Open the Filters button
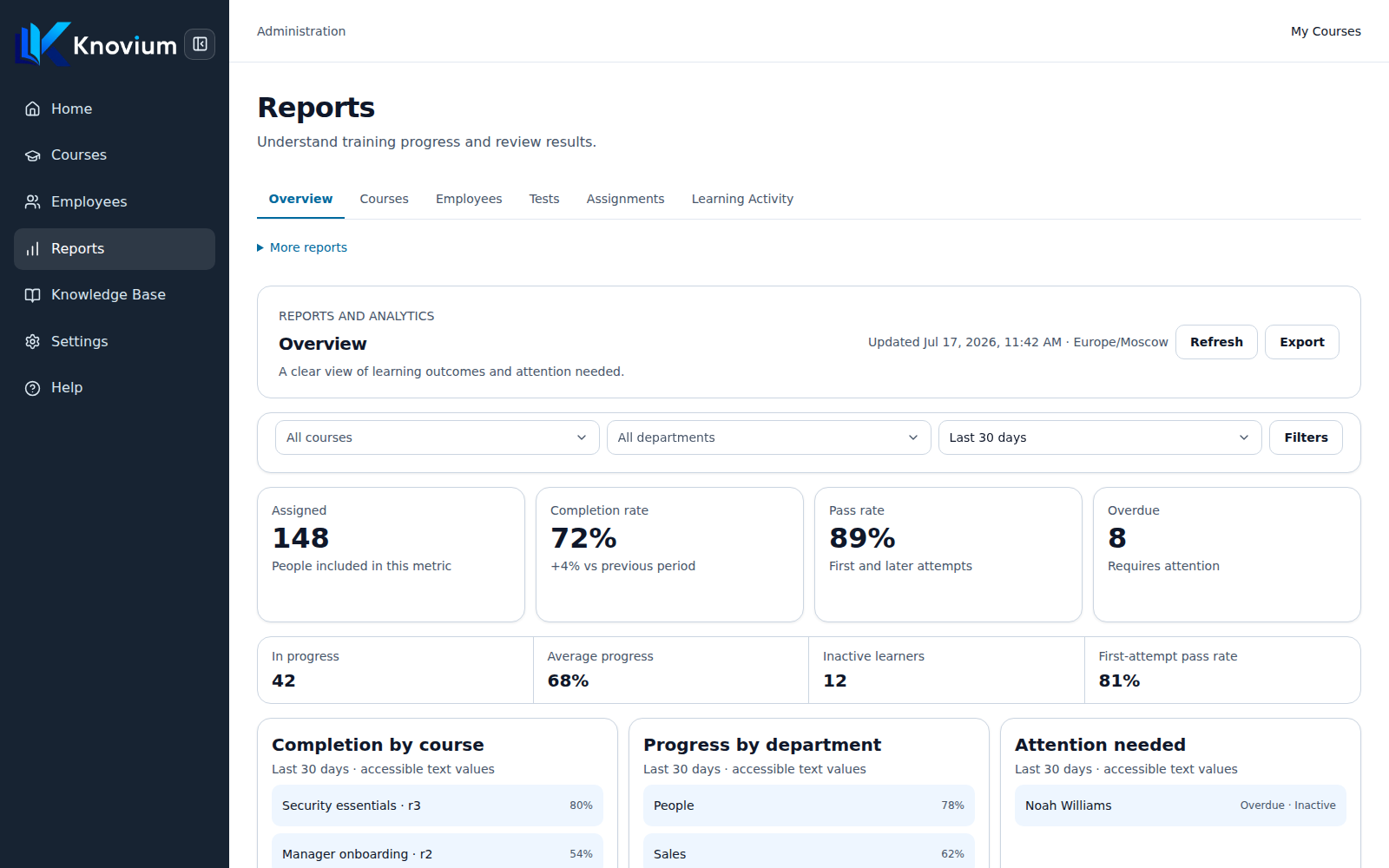The width and height of the screenshot is (1389, 868). [x=1306, y=437]
